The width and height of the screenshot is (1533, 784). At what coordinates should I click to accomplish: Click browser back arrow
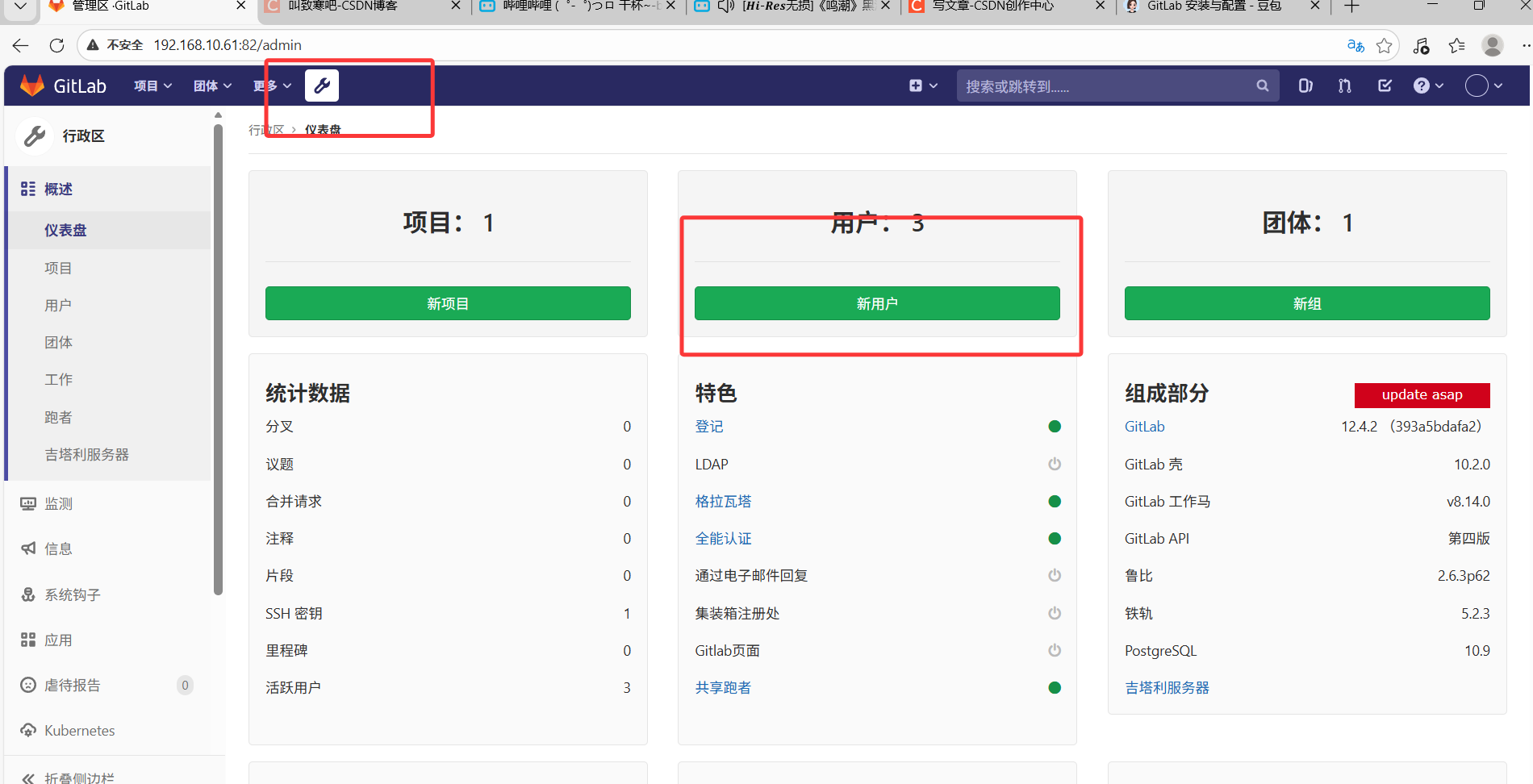pos(21,45)
